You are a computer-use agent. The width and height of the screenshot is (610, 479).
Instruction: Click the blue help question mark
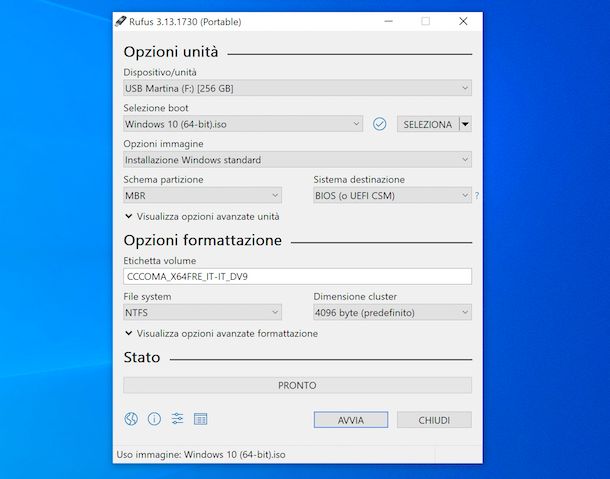pyautogui.click(x=477, y=196)
